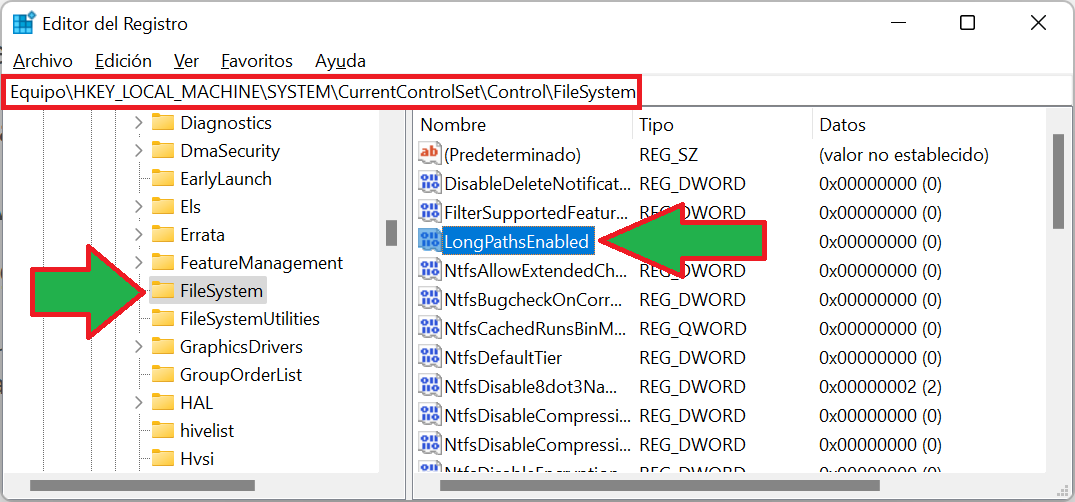Screen dimensions: 1075x502
Task: Click the 0x00000002 (2) data cell
Action: [880, 387]
